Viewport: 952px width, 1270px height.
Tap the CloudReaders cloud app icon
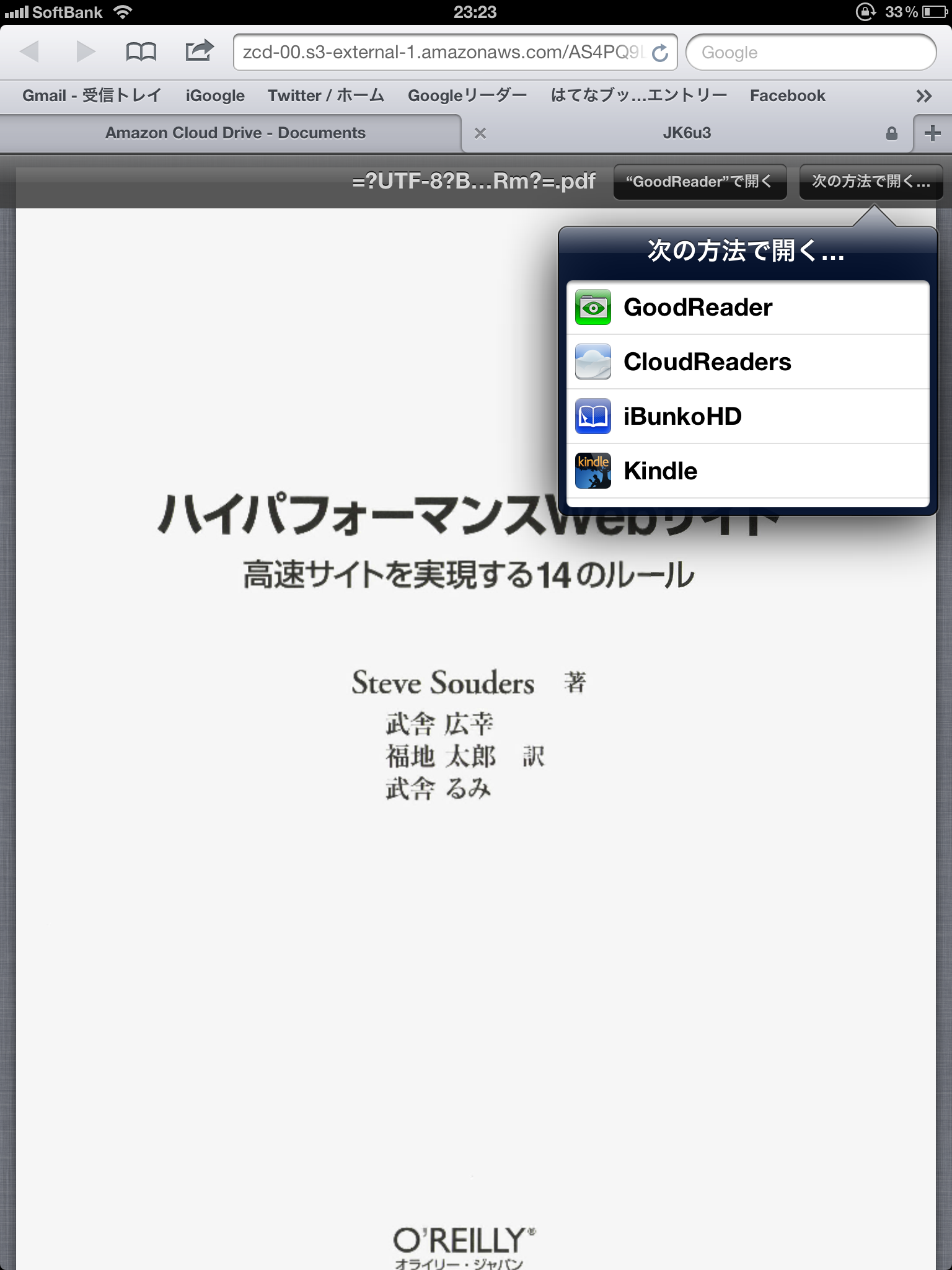click(593, 362)
